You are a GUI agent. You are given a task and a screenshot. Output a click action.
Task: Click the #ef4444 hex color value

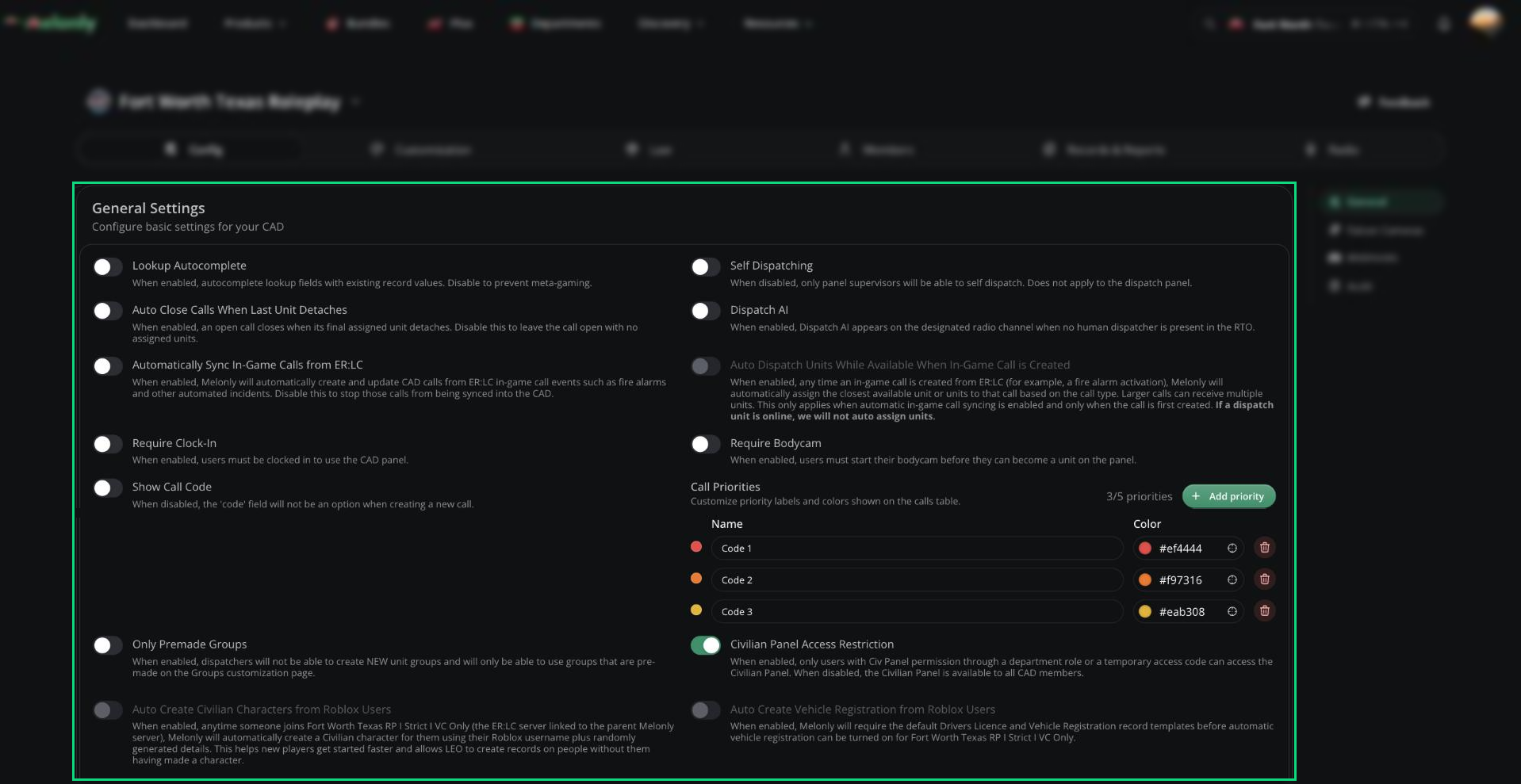tap(1180, 549)
